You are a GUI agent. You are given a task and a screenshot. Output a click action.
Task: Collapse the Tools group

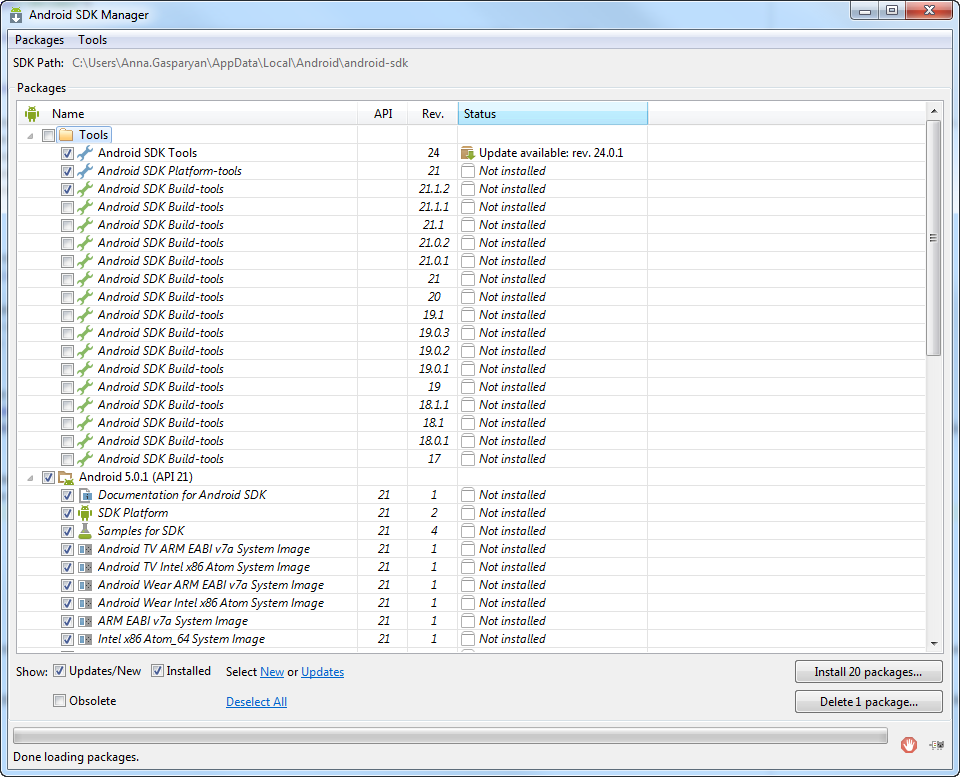30,135
